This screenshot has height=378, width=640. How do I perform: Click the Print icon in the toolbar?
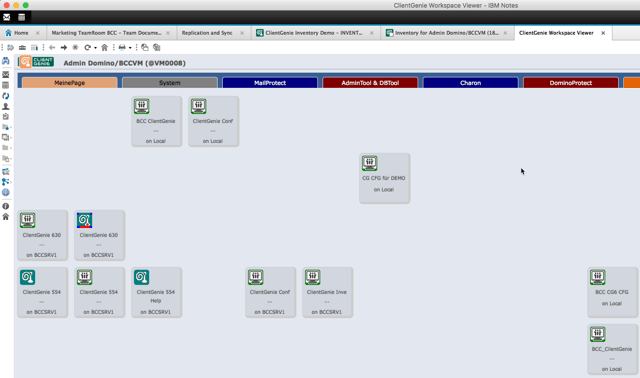coord(122,47)
